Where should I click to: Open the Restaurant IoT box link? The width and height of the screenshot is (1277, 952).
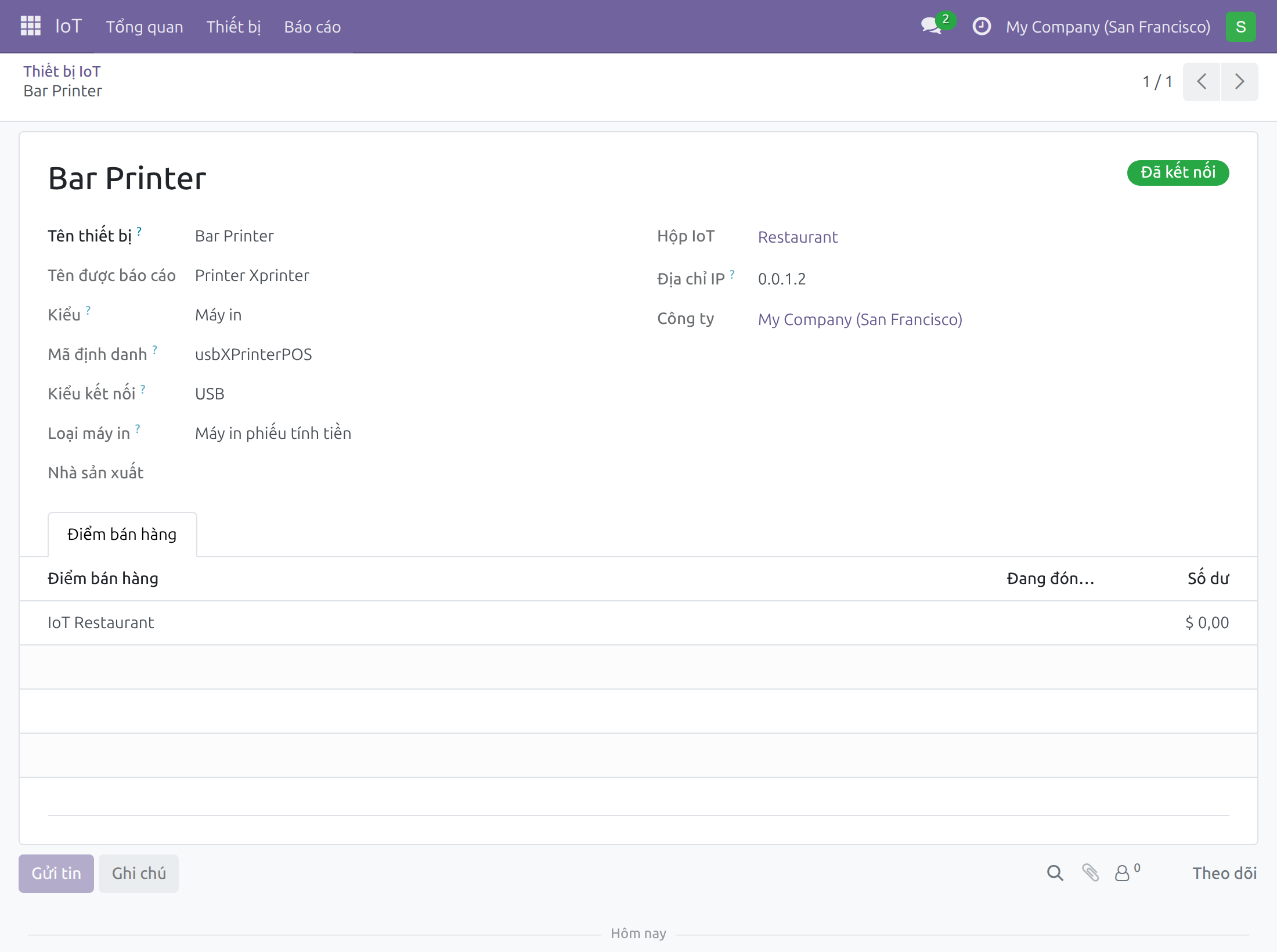[x=798, y=237]
